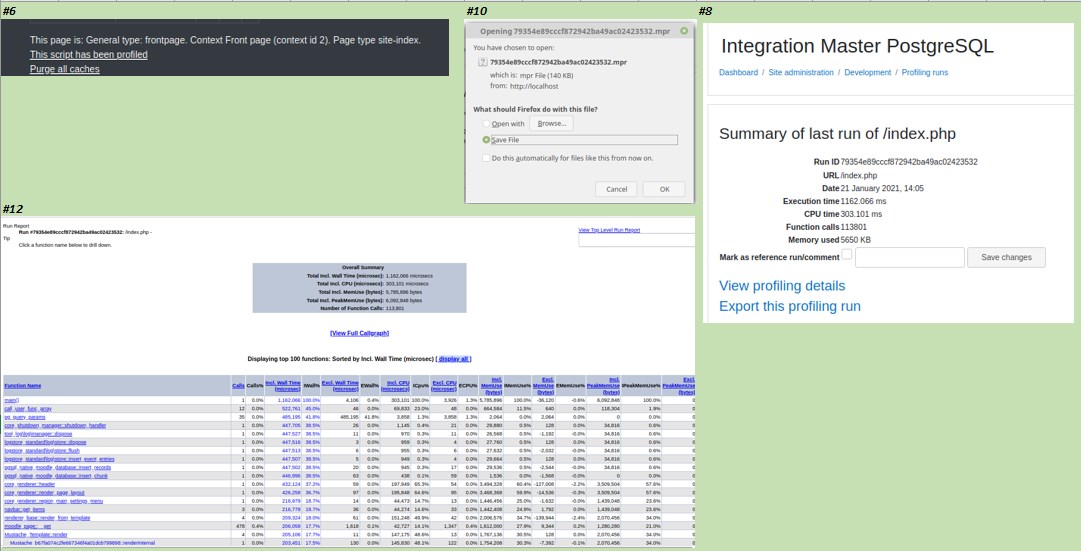
Task: Open renderer_base::render_from_template link
Action: click(47, 517)
